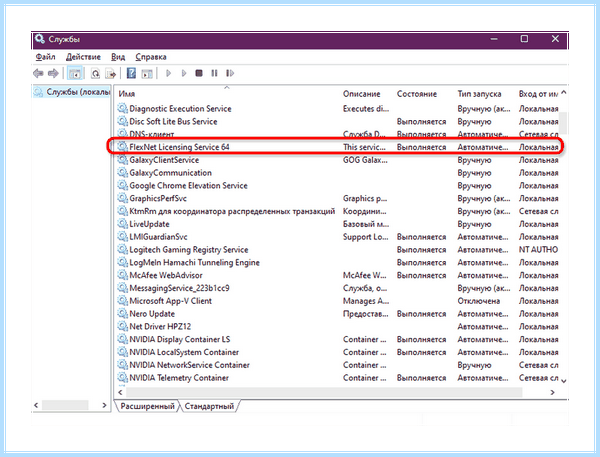Screen dimensions: 600x457
Task: Select NVIDIA Telemetry Container row
Action: (338, 378)
